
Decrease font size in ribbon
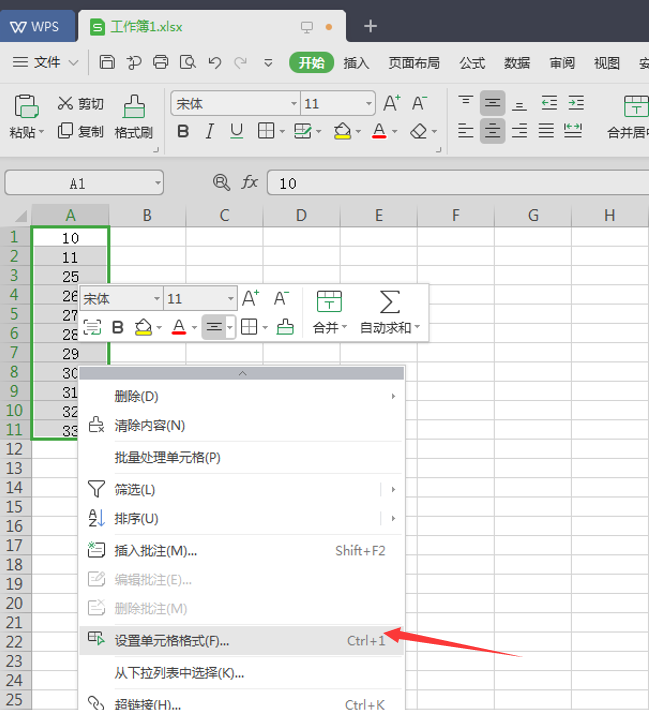[419, 103]
